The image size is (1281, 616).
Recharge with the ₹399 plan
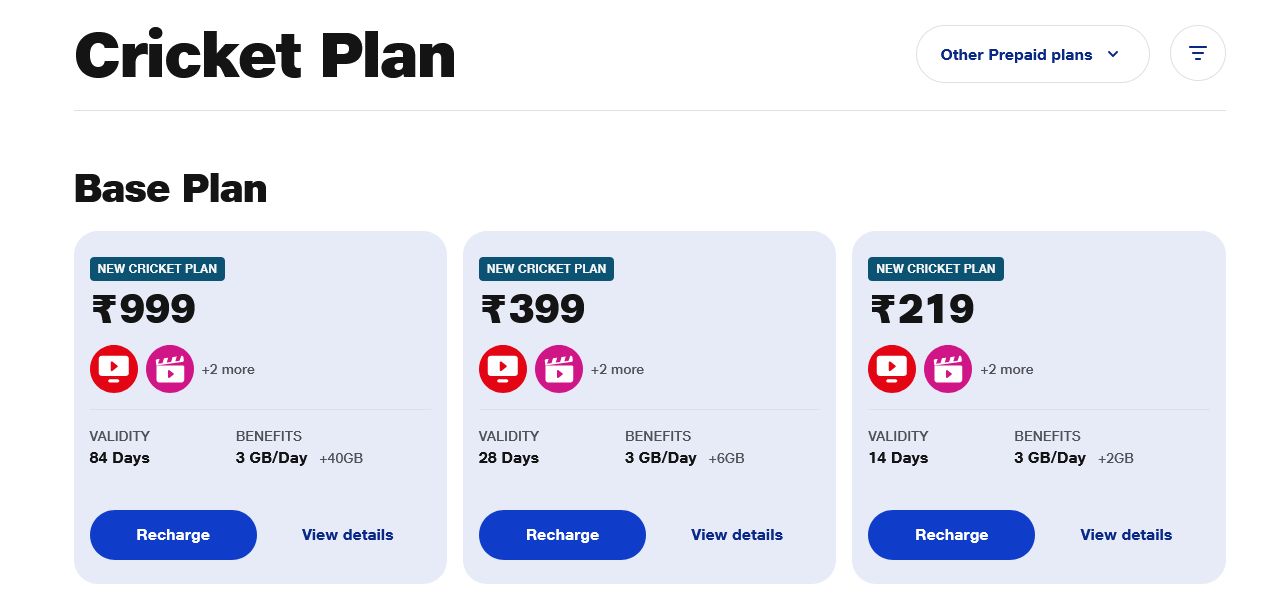(562, 535)
